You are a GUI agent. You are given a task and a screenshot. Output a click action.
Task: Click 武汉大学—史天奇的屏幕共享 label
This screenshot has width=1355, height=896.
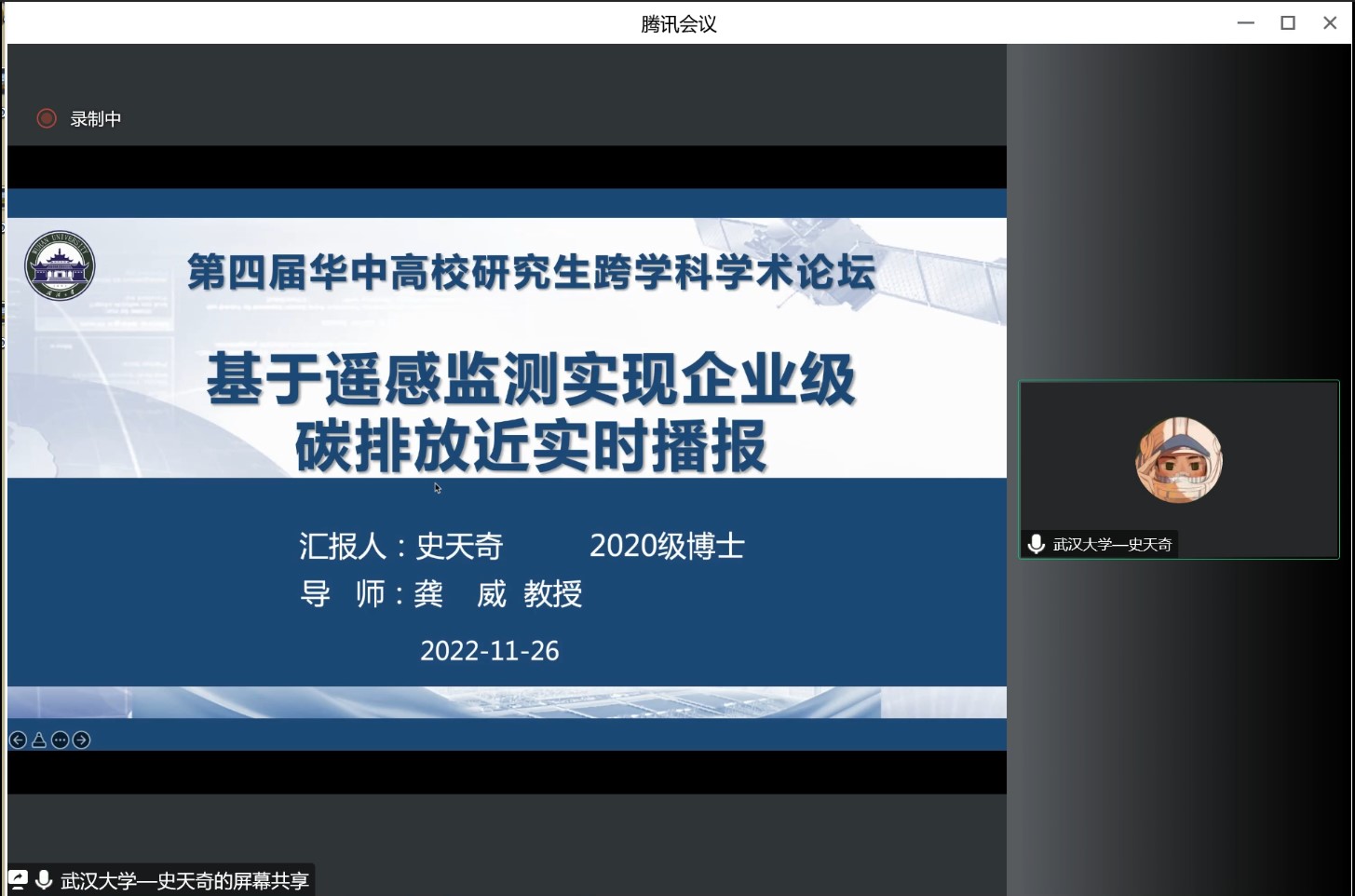click(184, 881)
